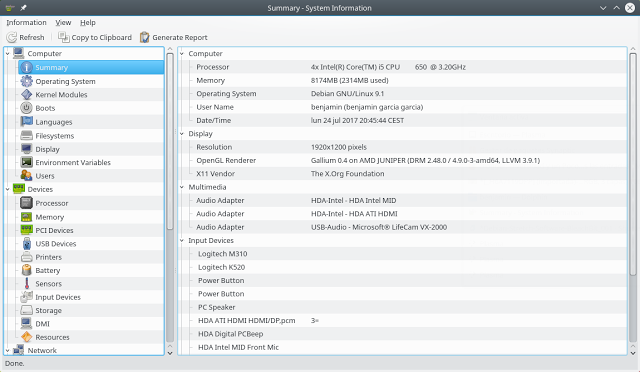Select the HDA Digital PCBeep entry
The width and height of the screenshot is (640, 372).
coord(402,334)
